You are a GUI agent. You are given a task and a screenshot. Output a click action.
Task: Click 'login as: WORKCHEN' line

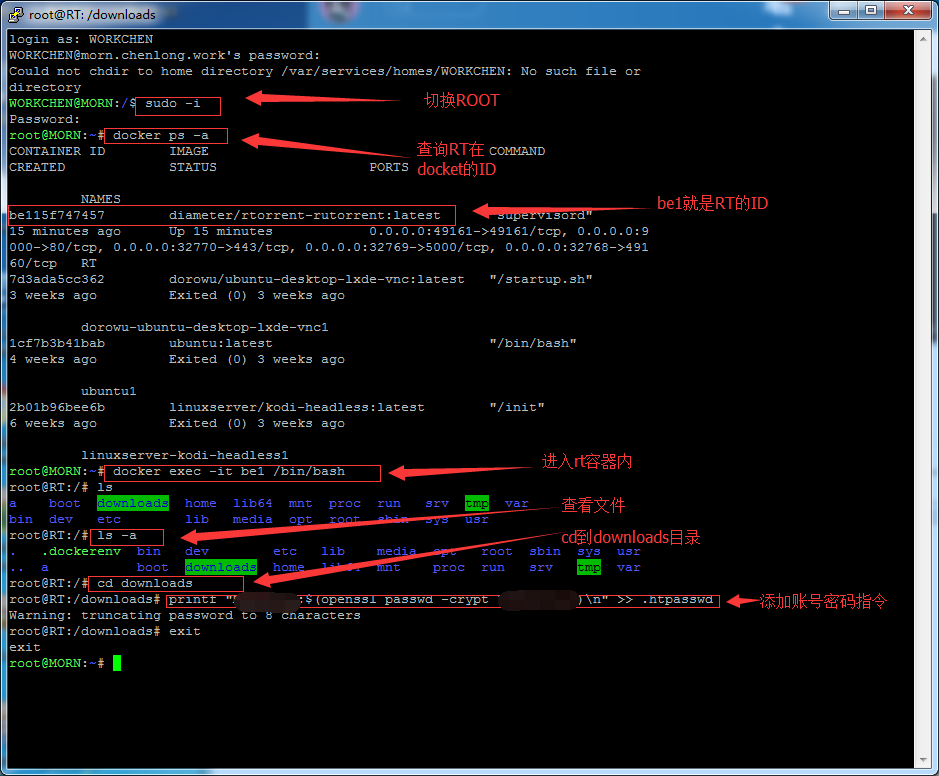[x=81, y=40]
